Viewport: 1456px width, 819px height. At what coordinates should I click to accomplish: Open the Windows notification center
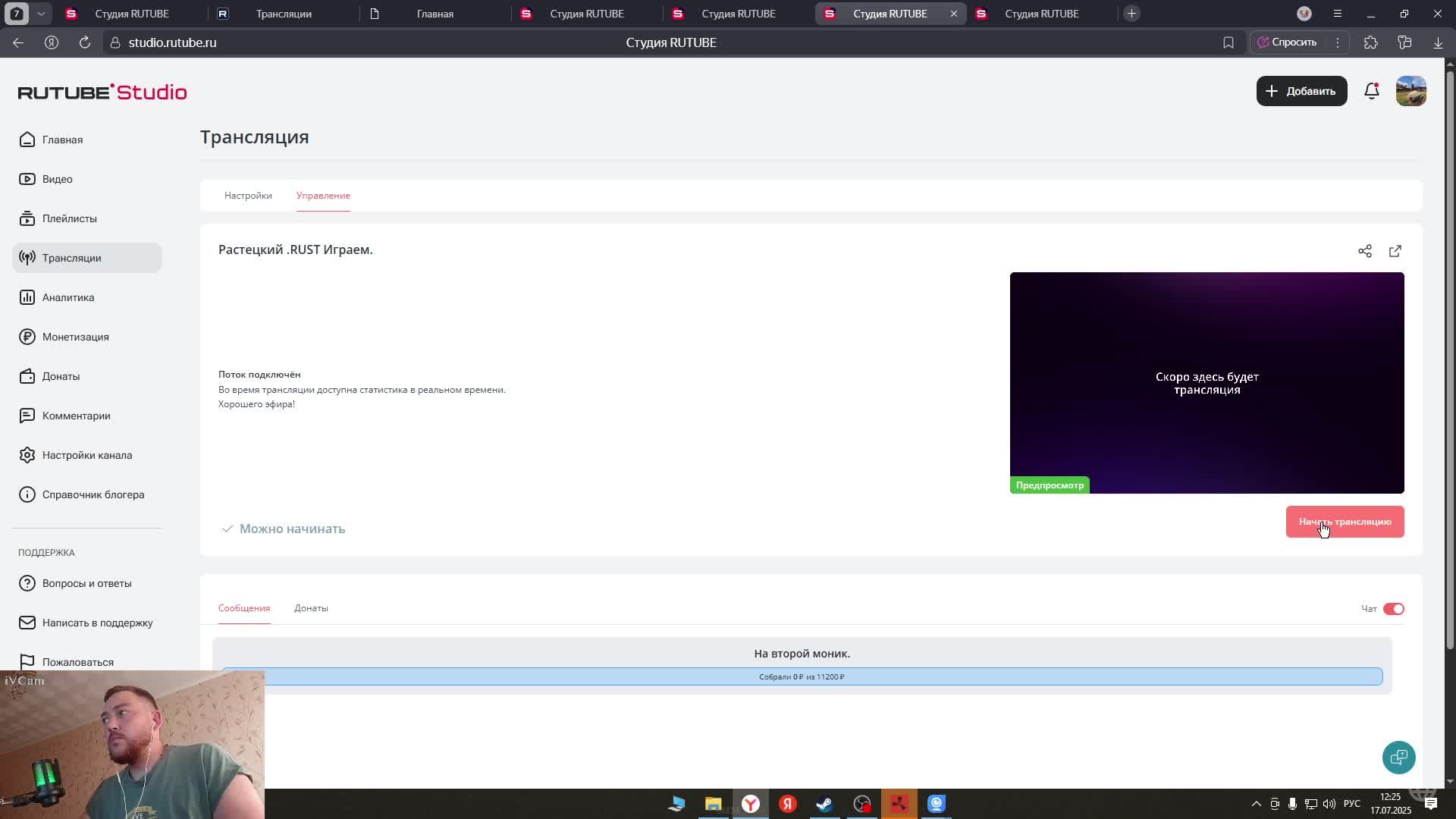[x=1430, y=804]
